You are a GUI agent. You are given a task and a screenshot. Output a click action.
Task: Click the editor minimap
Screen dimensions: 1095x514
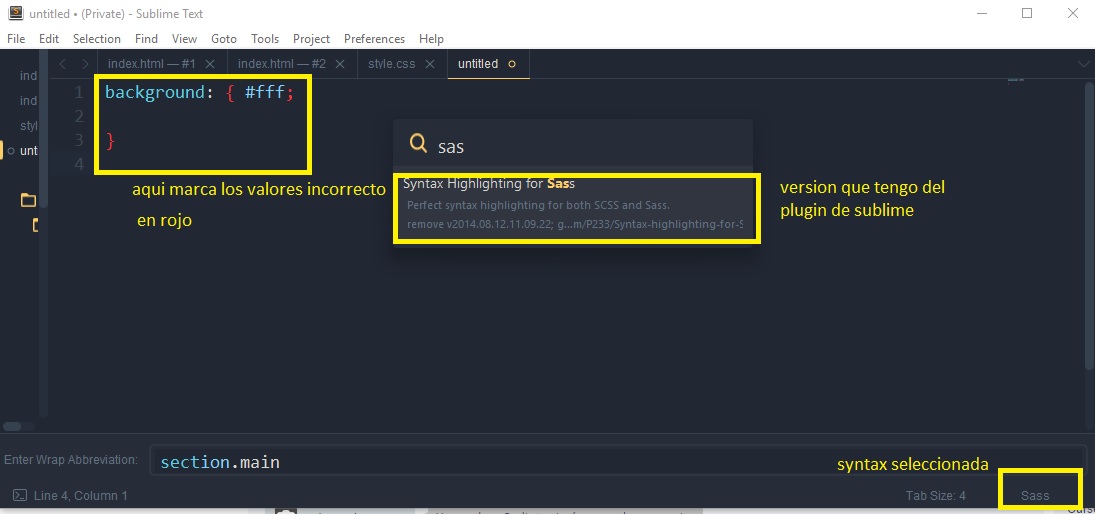1015,80
